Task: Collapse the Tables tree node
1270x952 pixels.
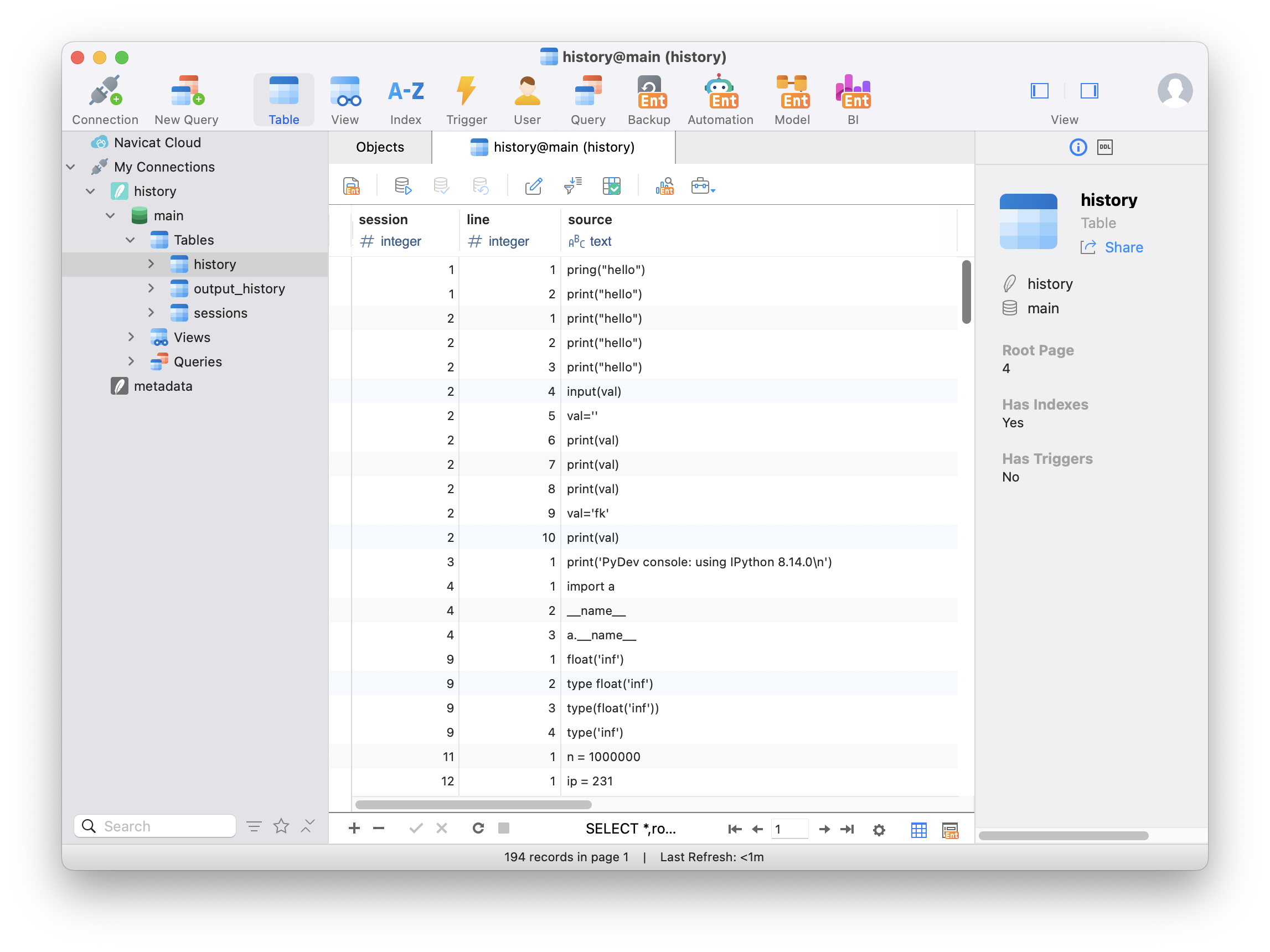Action: [x=130, y=240]
